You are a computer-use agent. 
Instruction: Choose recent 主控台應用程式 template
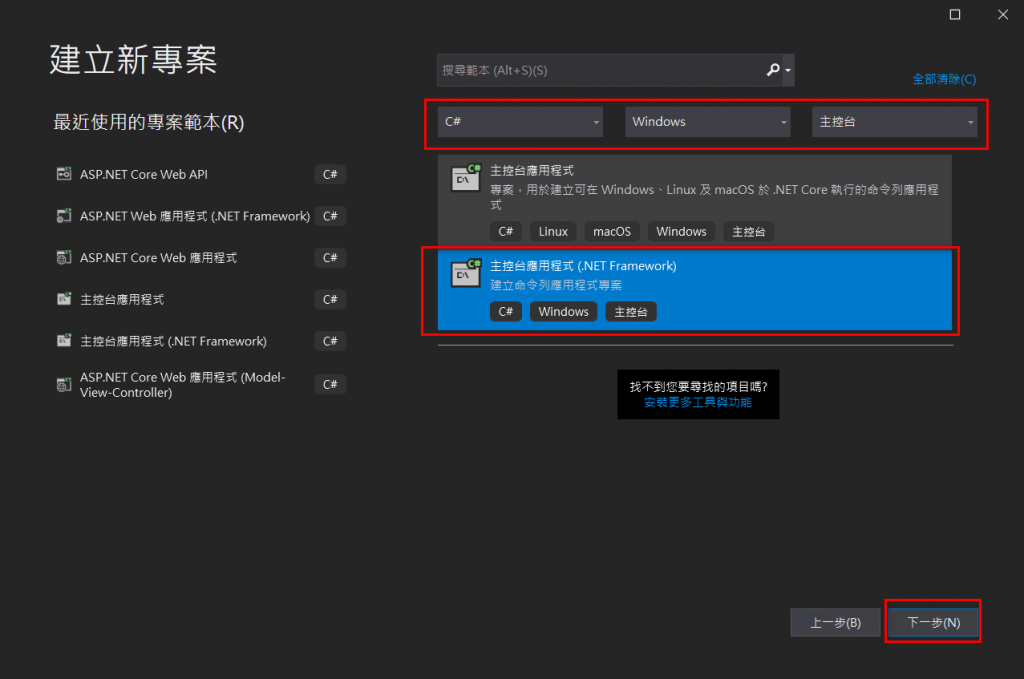click(x=200, y=300)
